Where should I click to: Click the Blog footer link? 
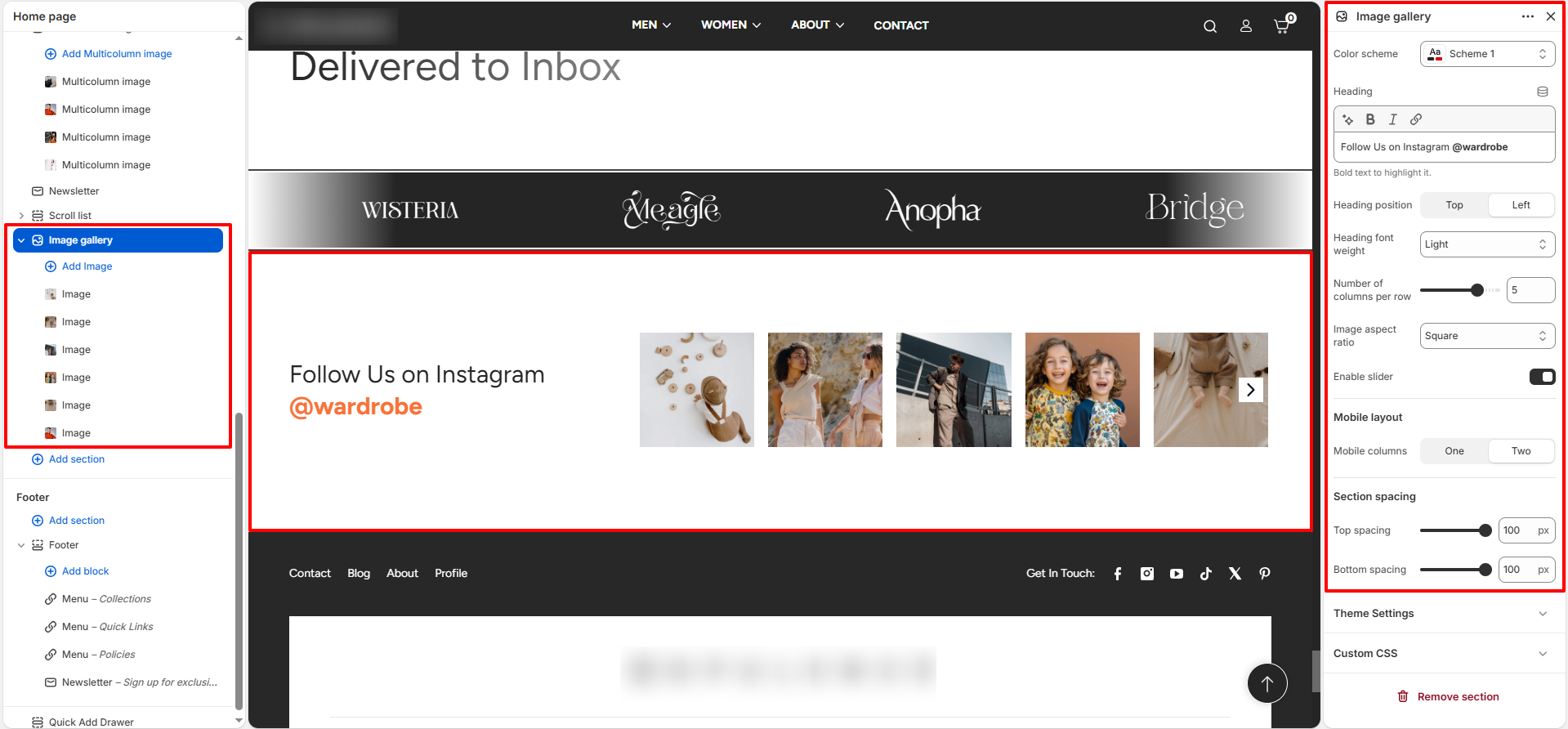pyautogui.click(x=359, y=574)
